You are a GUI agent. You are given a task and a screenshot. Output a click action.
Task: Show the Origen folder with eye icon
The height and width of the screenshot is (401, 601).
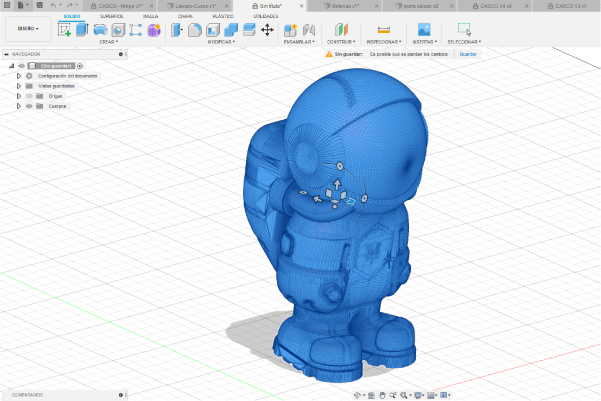point(29,96)
